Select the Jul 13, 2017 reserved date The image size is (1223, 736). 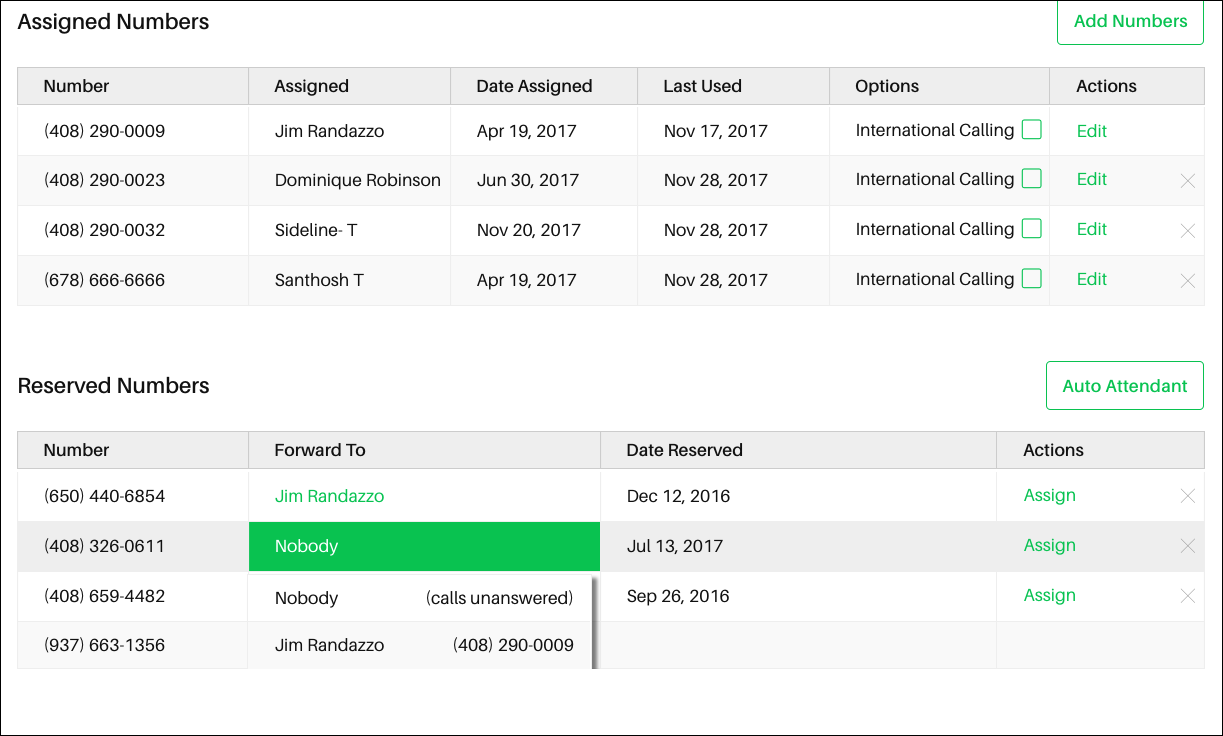(x=675, y=546)
